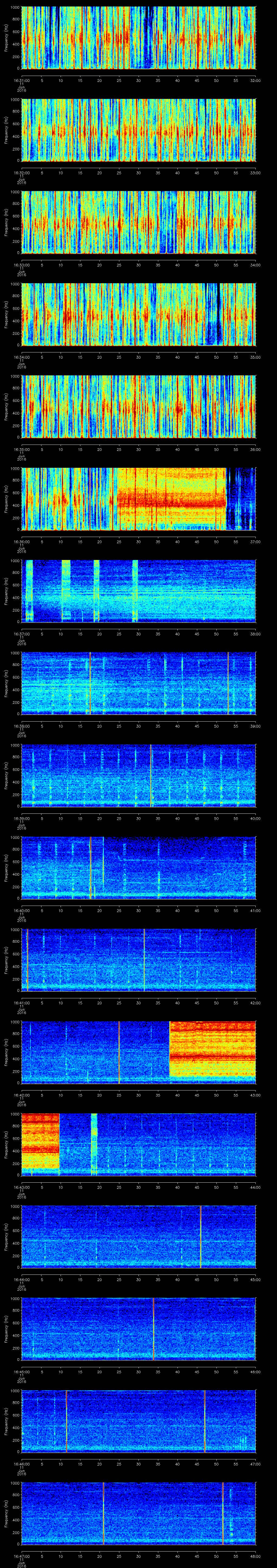Click the vertical line in the 16:39:00 panel
277x1568 pixels.
(x=150, y=775)
